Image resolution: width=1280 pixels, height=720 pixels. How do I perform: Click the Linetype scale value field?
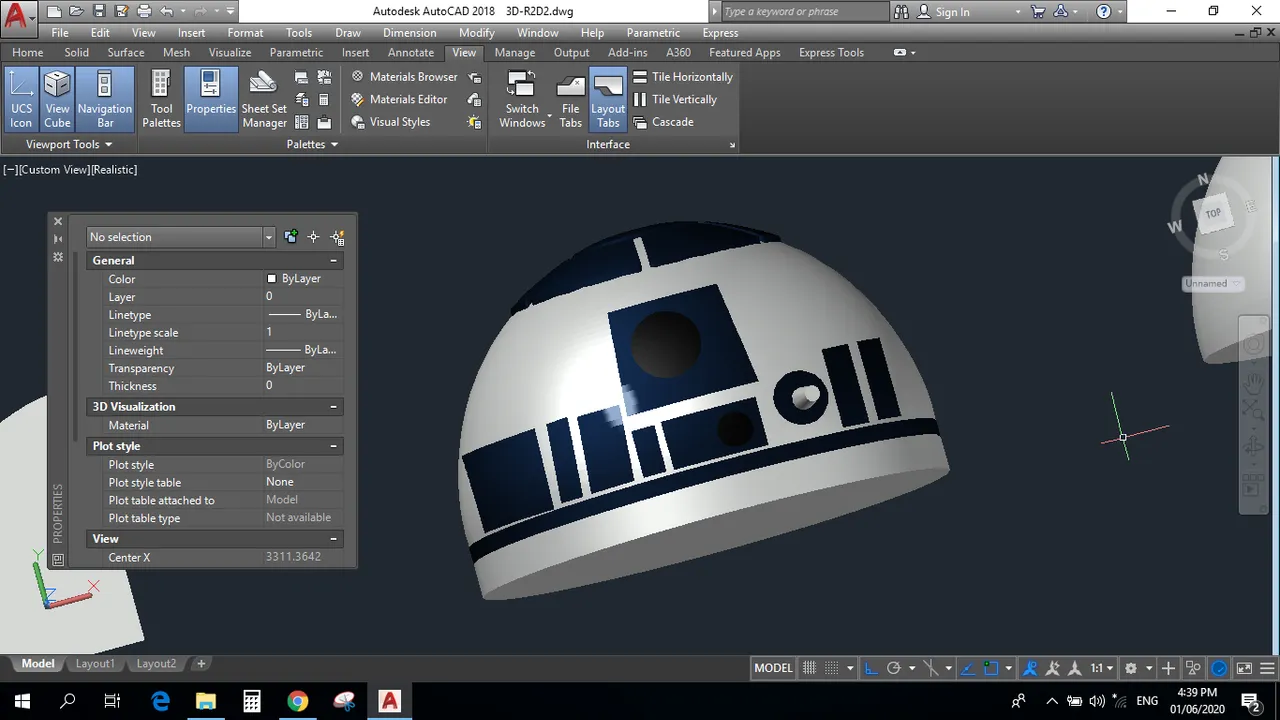click(303, 332)
